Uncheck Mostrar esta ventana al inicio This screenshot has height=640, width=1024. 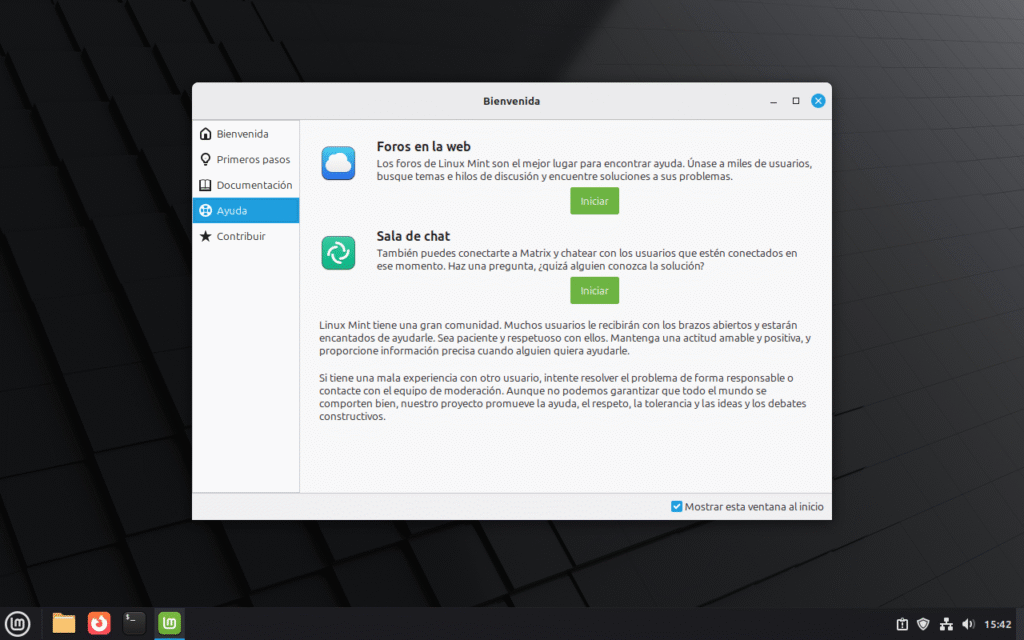677,507
